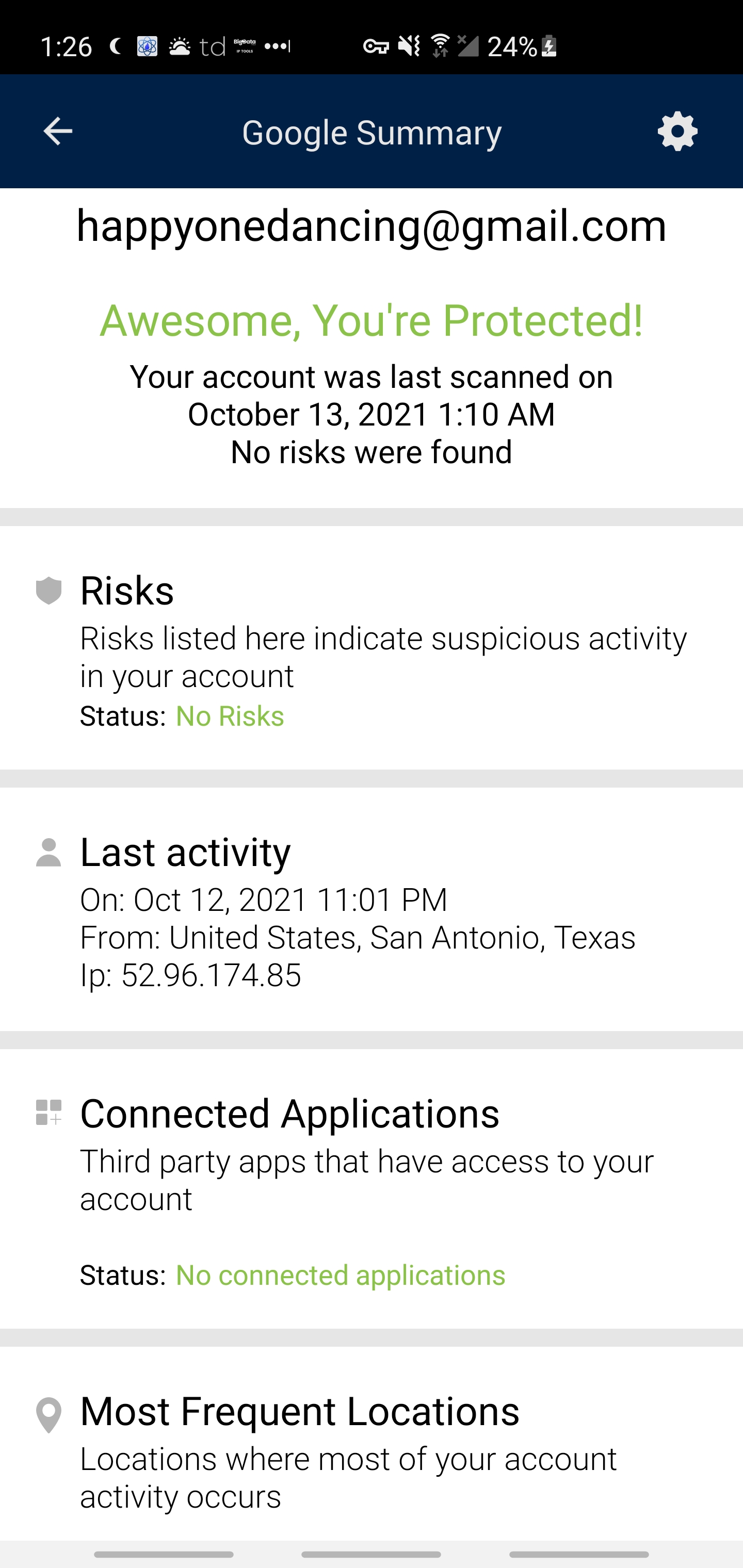Open the Risks section heading

click(x=127, y=591)
